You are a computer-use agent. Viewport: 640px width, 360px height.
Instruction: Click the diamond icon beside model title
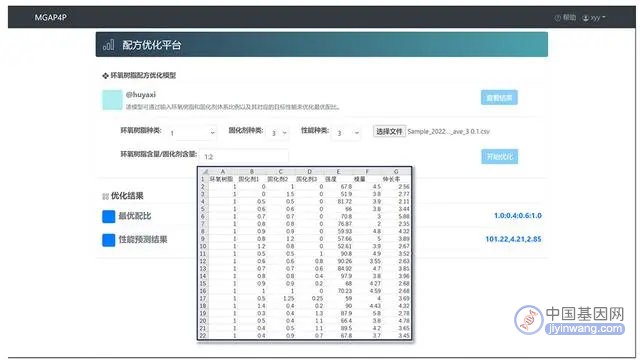(105, 76)
